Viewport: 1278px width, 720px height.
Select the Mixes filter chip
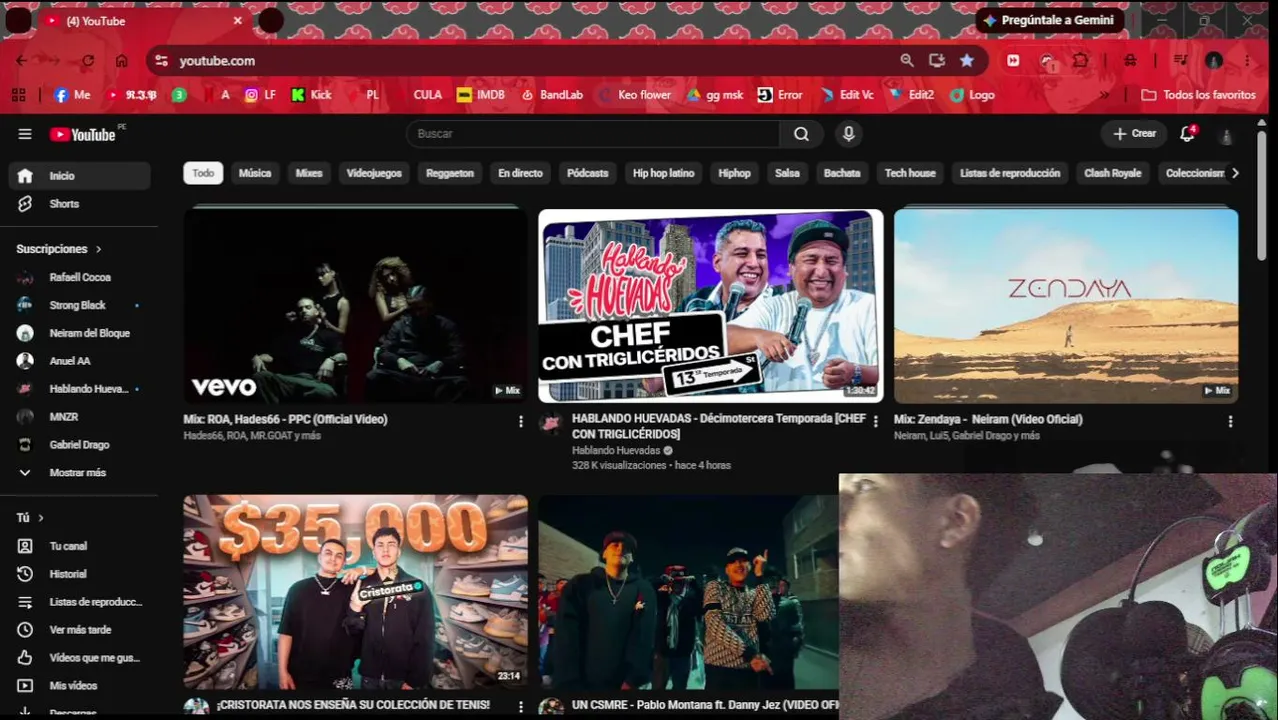tap(309, 173)
